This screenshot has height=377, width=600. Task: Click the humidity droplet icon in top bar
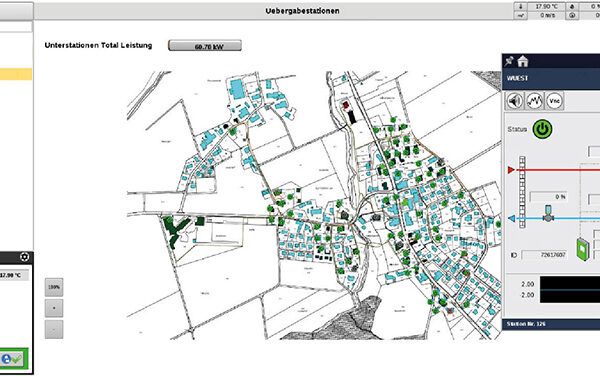pyautogui.click(x=572, y=7)
